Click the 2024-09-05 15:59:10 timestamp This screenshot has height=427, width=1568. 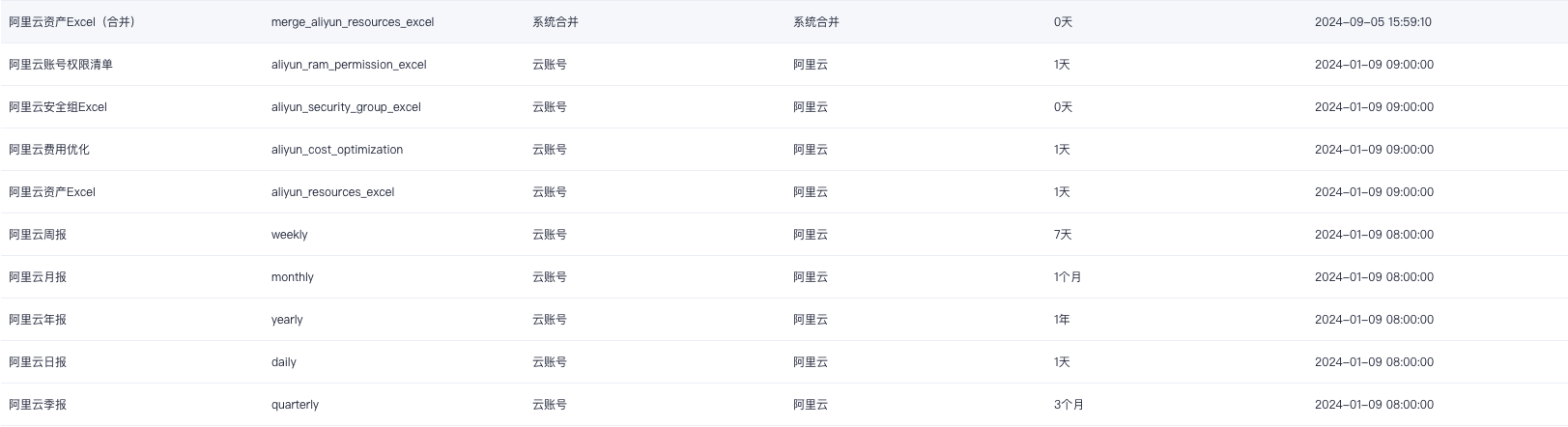coord(1372,22)
